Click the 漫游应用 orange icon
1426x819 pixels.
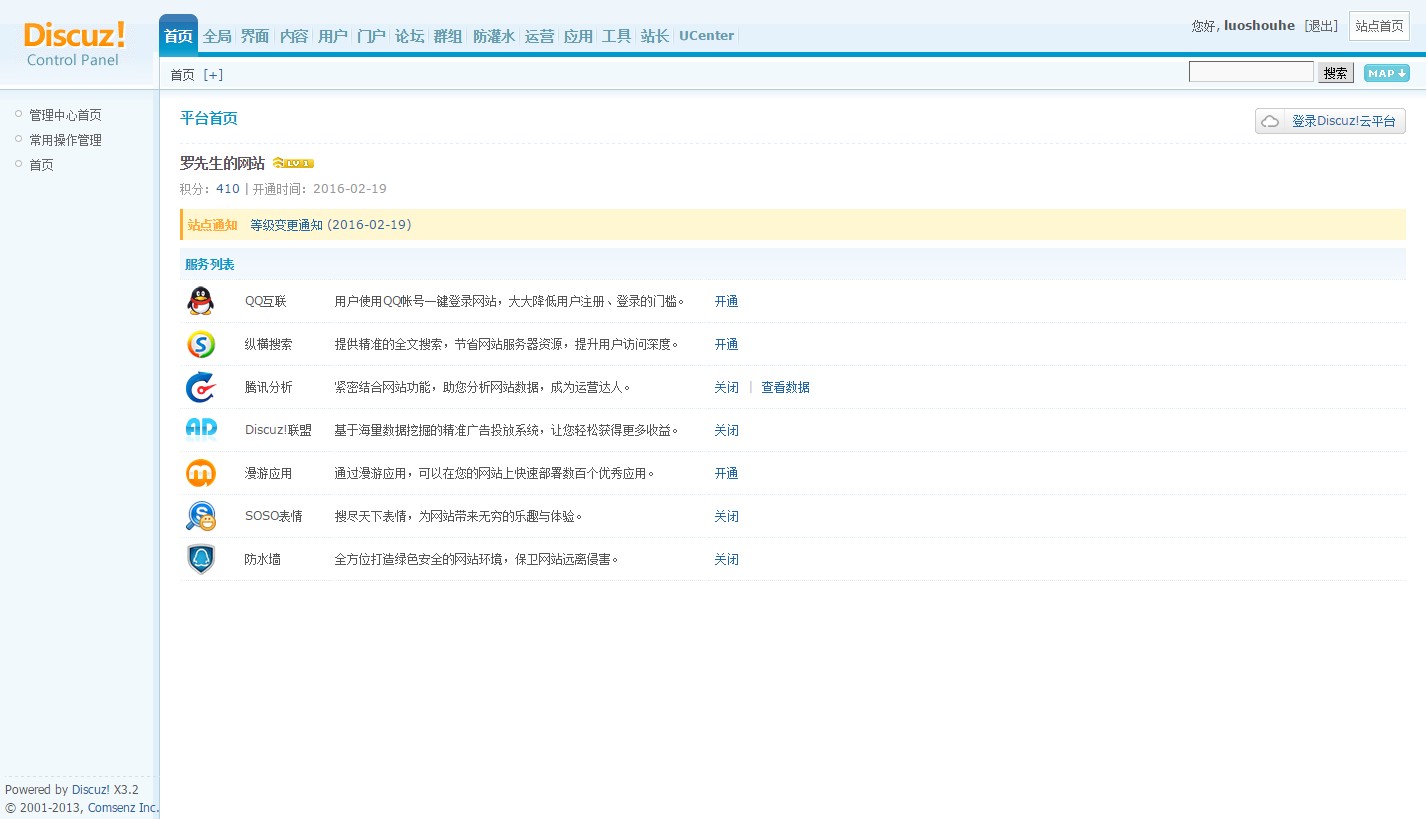click(x=200, y=473)
